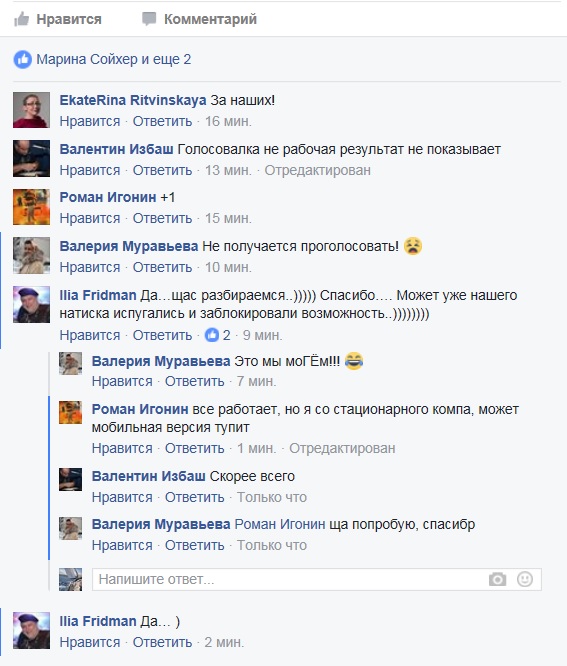Like the comment 'За наших!'

[x=90, y=121]
